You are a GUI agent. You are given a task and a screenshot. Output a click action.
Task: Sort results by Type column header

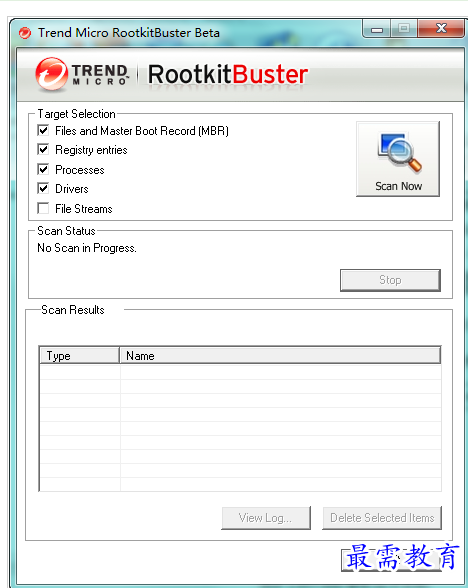tap(80, 356)
